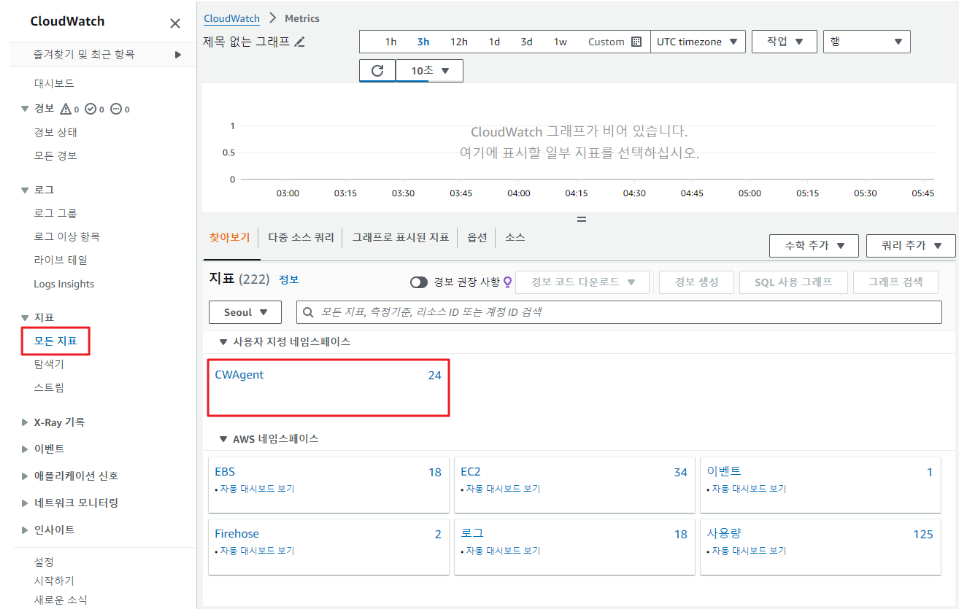
Task: Open 모든 지표 in the sidebar
Action: 56,341
